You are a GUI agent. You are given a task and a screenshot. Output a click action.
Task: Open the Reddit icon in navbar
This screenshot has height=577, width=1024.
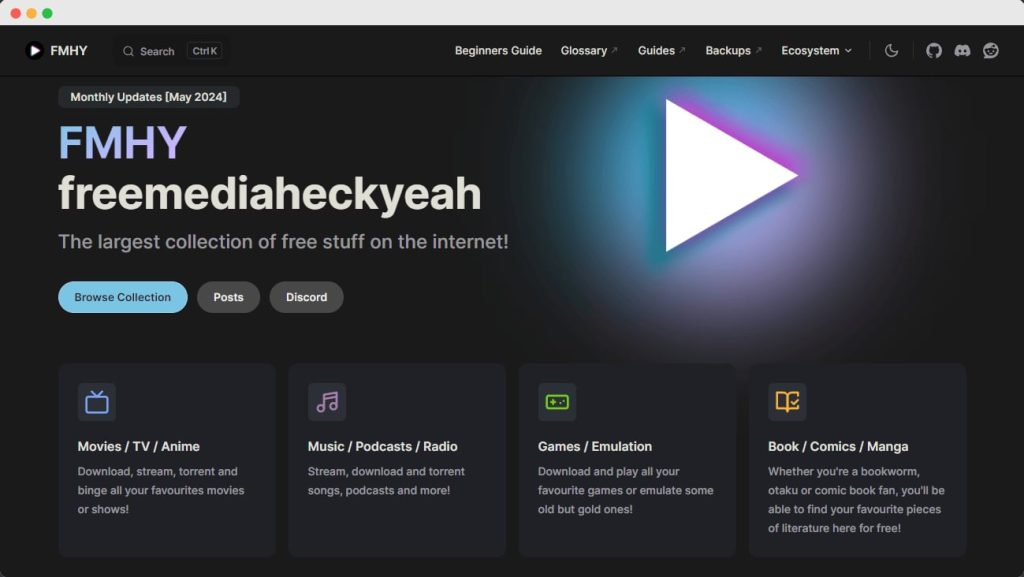(990, 51)
